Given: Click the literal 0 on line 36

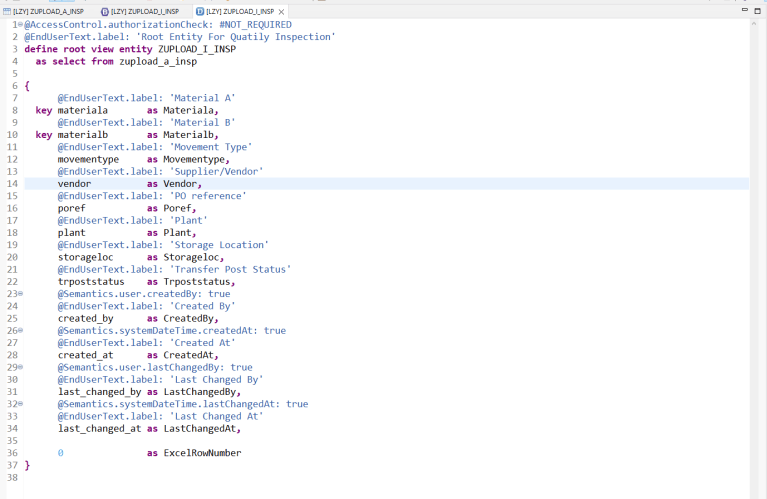Looking at the screenshot, I should pyautogui.click(x=60, y=453).
